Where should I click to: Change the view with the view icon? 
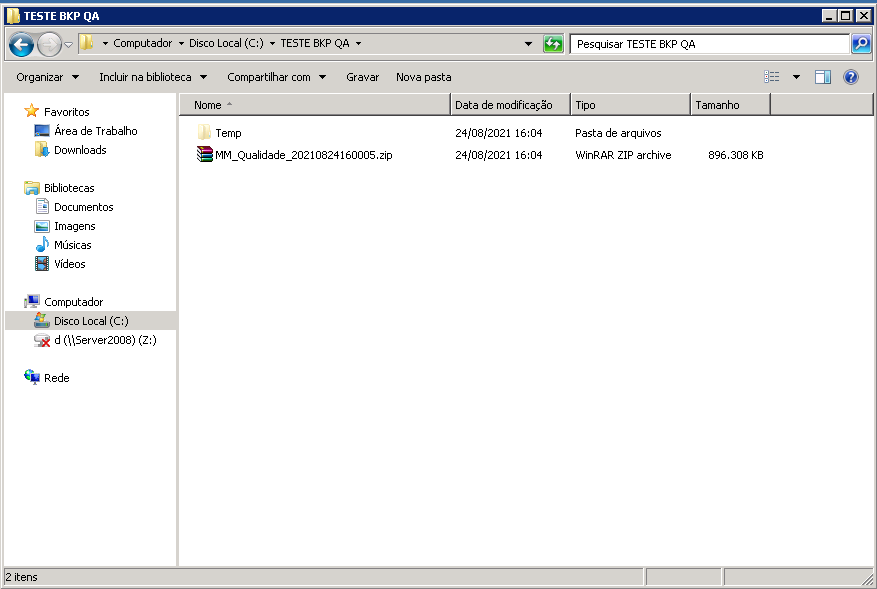pyautogui.click(x=772, y=77)
